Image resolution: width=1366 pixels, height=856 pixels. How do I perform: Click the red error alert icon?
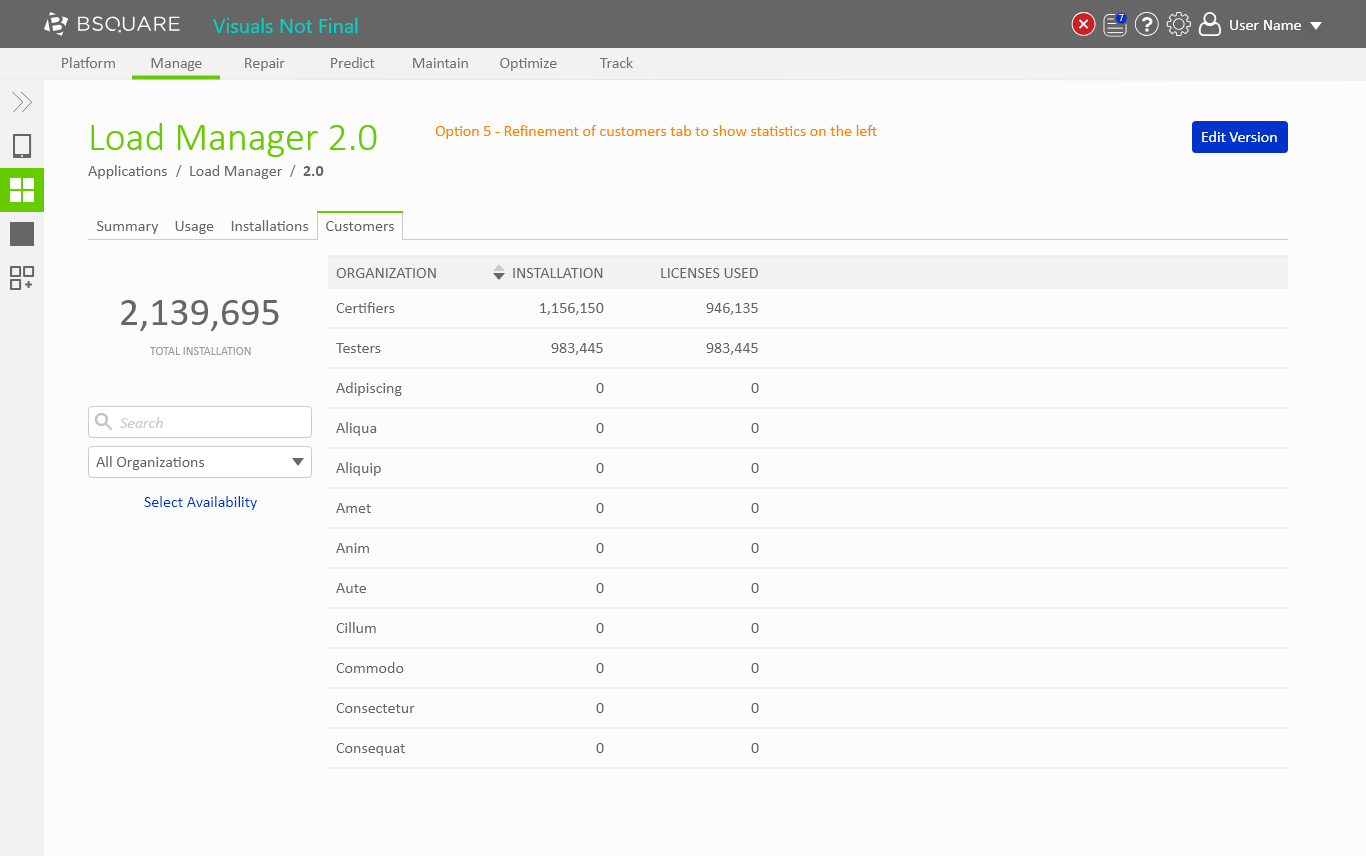point(1083,25)
